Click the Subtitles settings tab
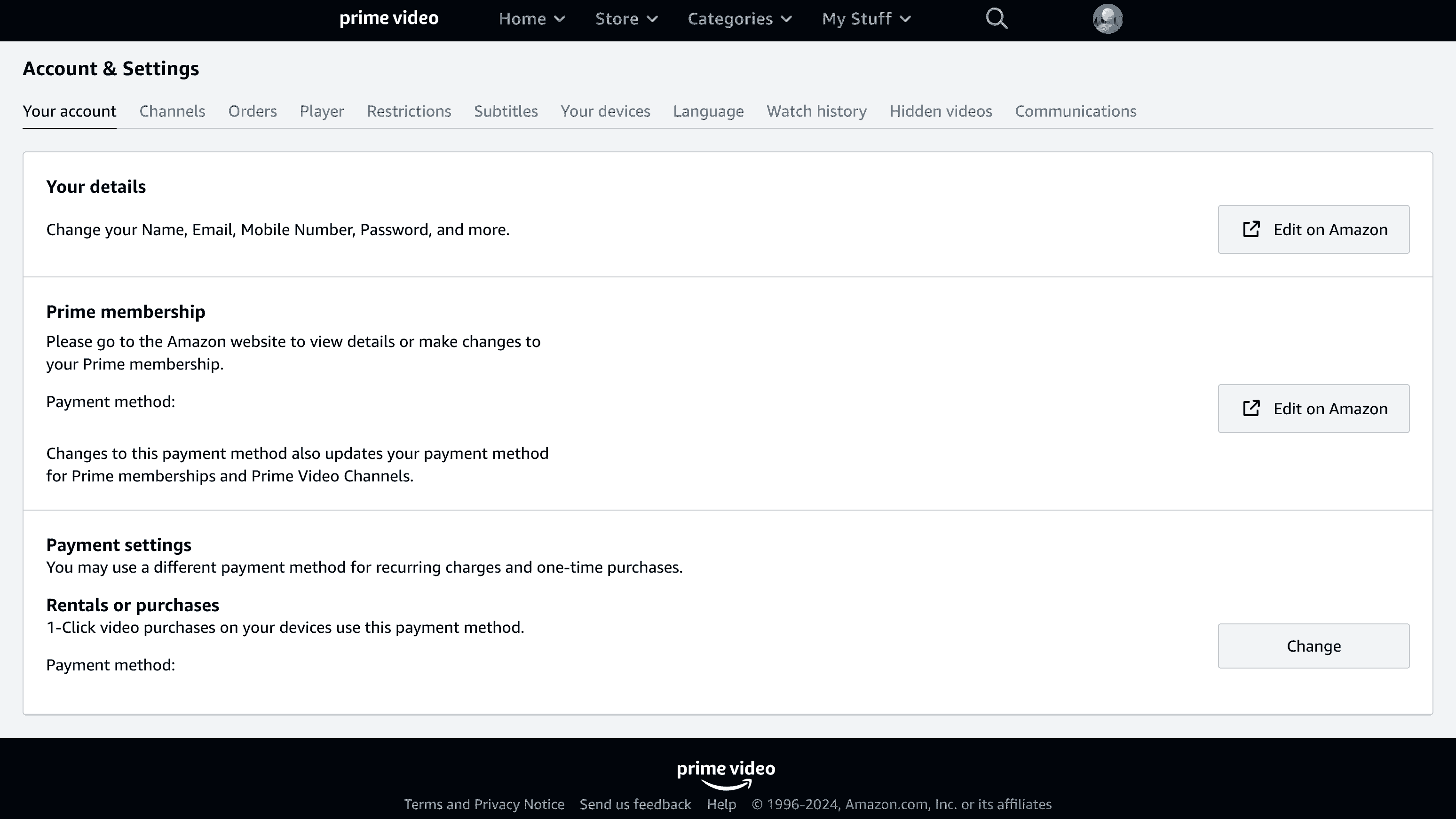Screen dimensions: 1456x819 [x=506, y=111]
